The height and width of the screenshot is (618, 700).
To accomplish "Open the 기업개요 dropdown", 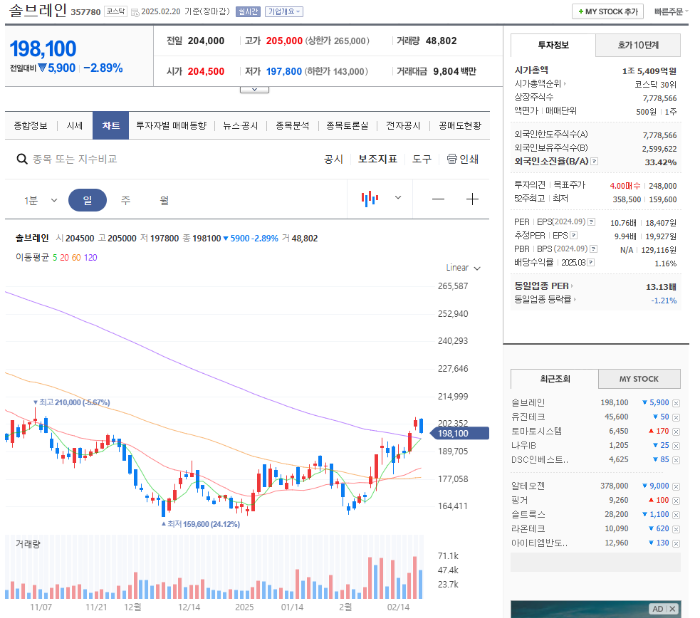I will (284, 12).
